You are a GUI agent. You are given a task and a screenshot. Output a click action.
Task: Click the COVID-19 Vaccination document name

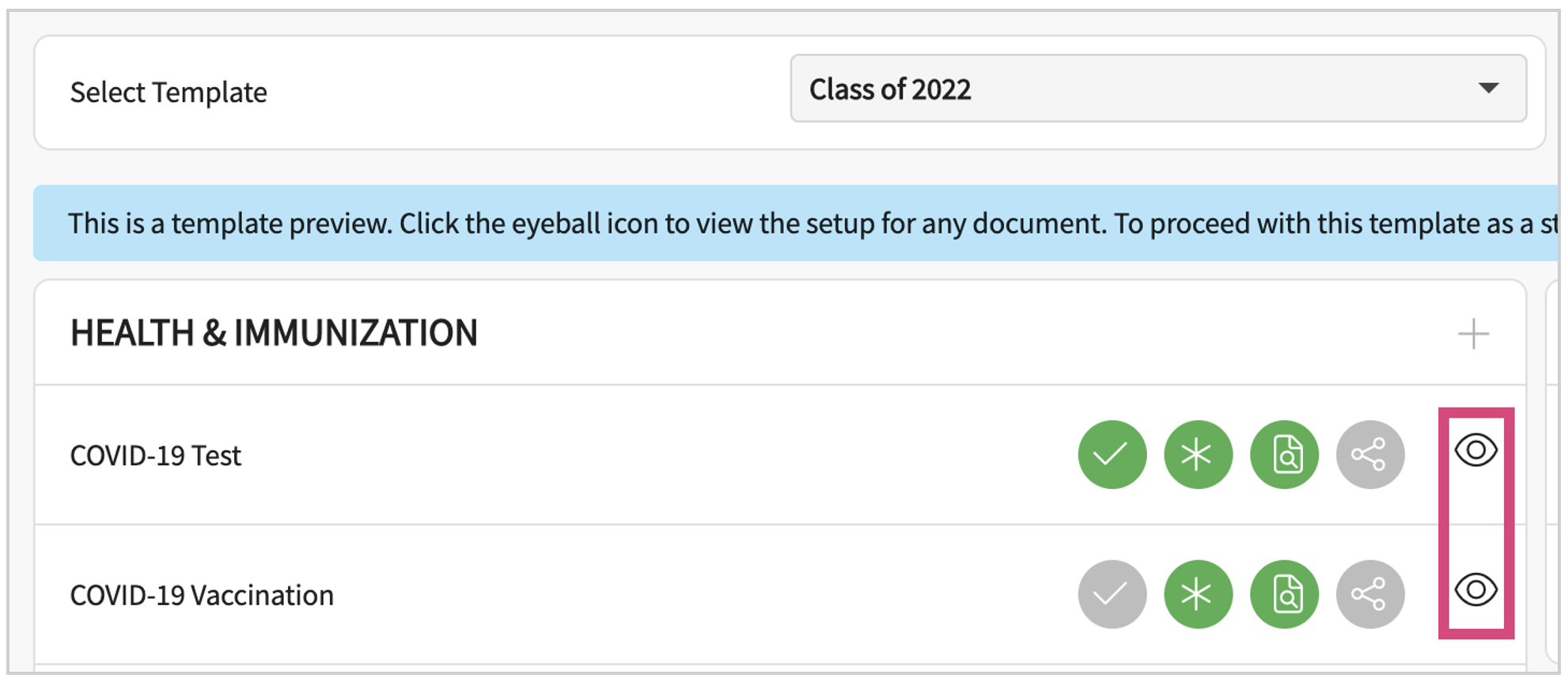202,595
